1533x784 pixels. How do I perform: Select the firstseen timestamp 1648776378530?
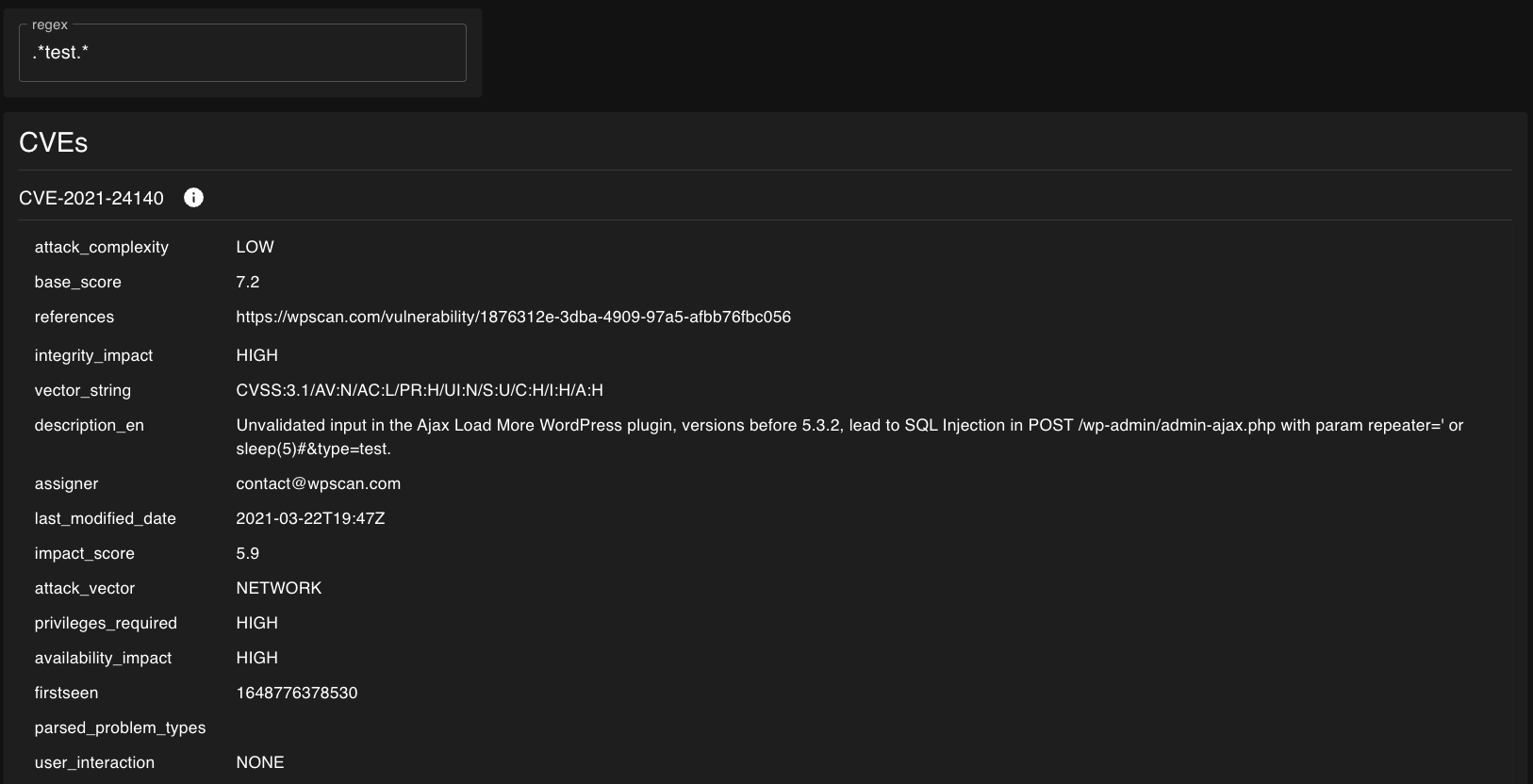(296, 694)
